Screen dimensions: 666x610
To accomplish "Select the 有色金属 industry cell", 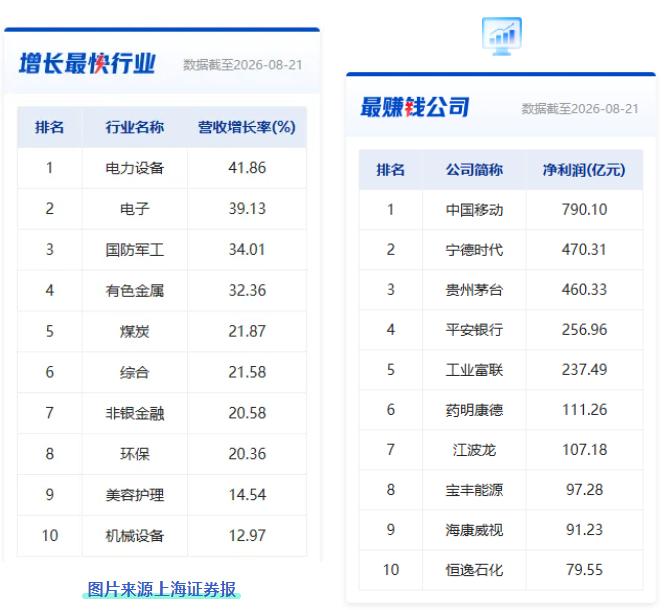I will (135, 291).
